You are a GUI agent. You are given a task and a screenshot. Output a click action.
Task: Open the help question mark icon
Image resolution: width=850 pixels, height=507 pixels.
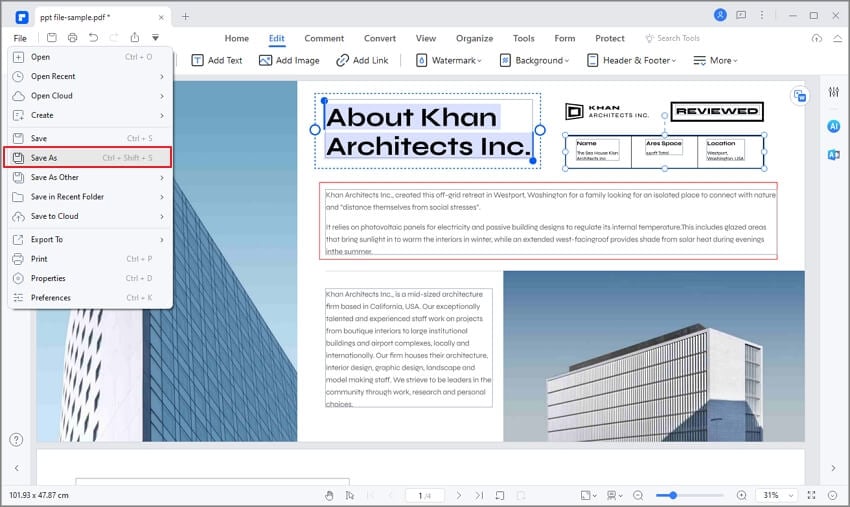16,440
